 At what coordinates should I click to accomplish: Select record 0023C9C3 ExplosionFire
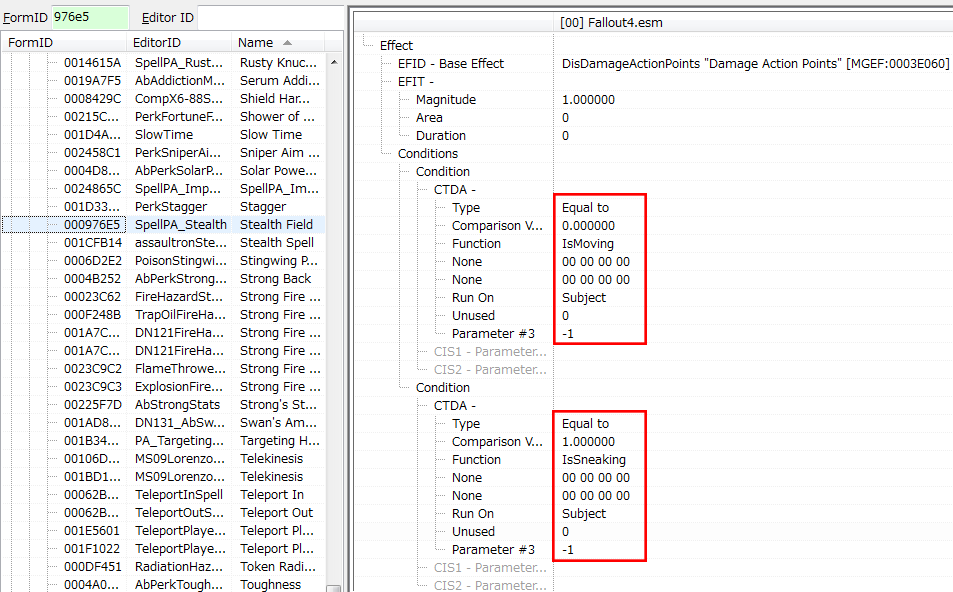click(163, 387)
